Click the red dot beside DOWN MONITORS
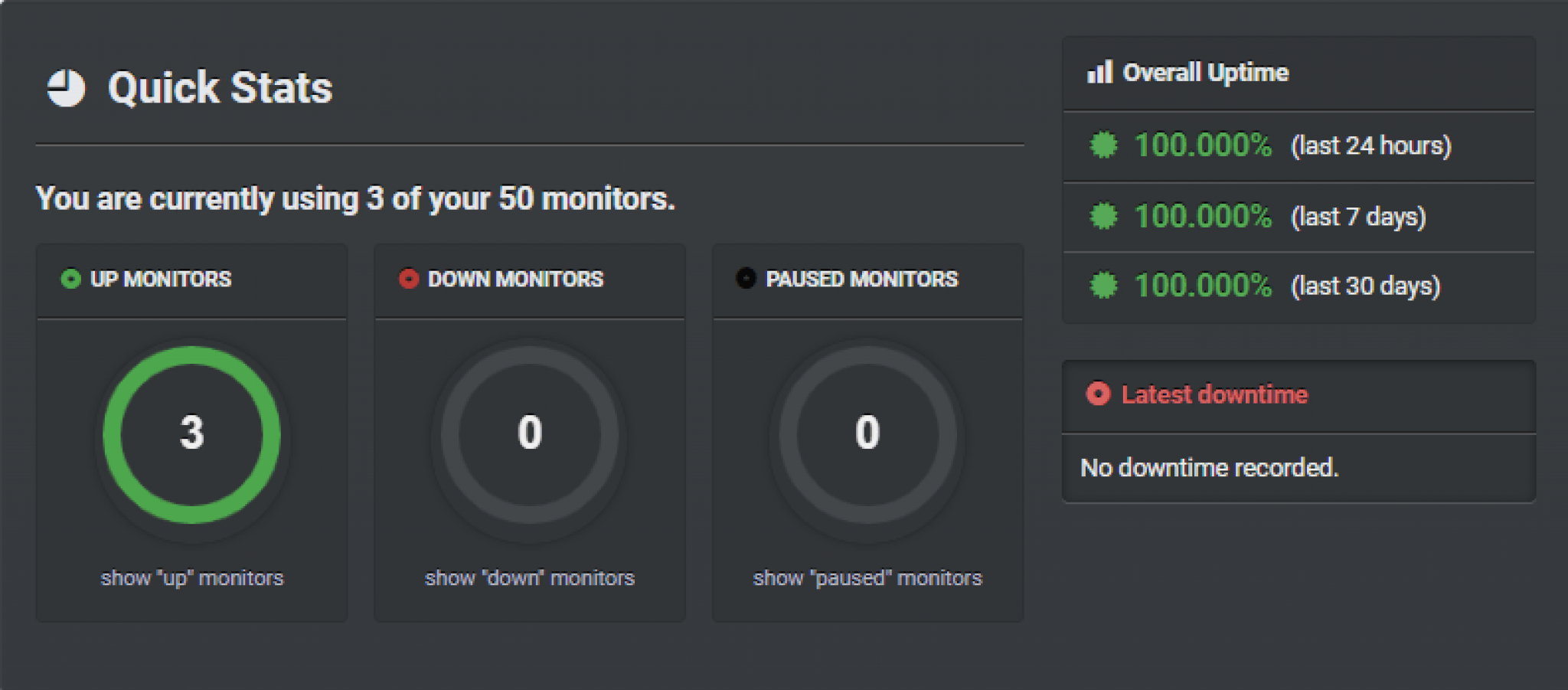 pos(409,279)
